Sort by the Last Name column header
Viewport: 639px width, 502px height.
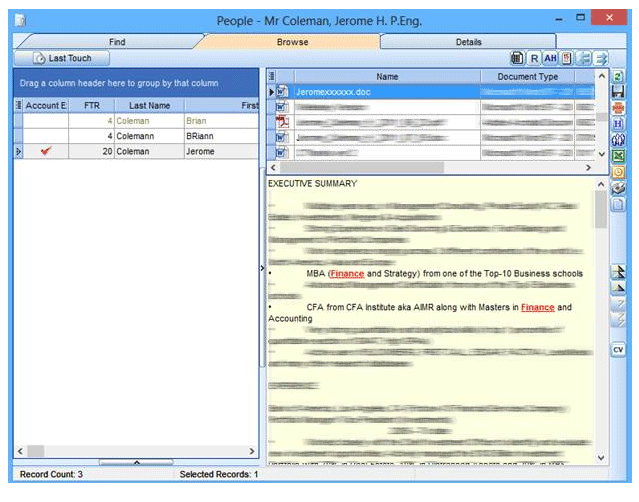[150, 106]
